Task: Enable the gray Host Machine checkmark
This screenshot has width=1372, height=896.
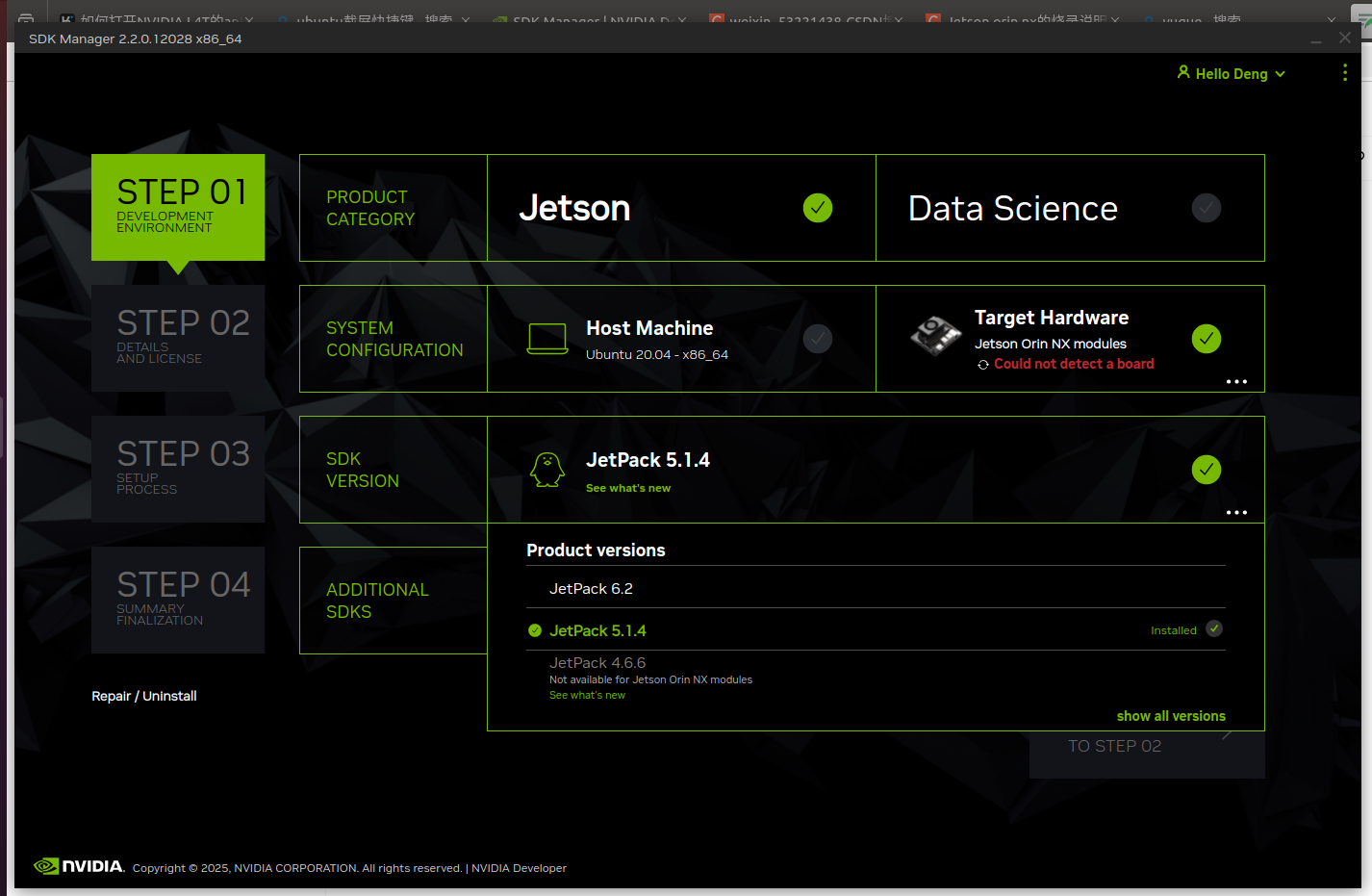Action: pyautogui.click(x=818, y=339)
